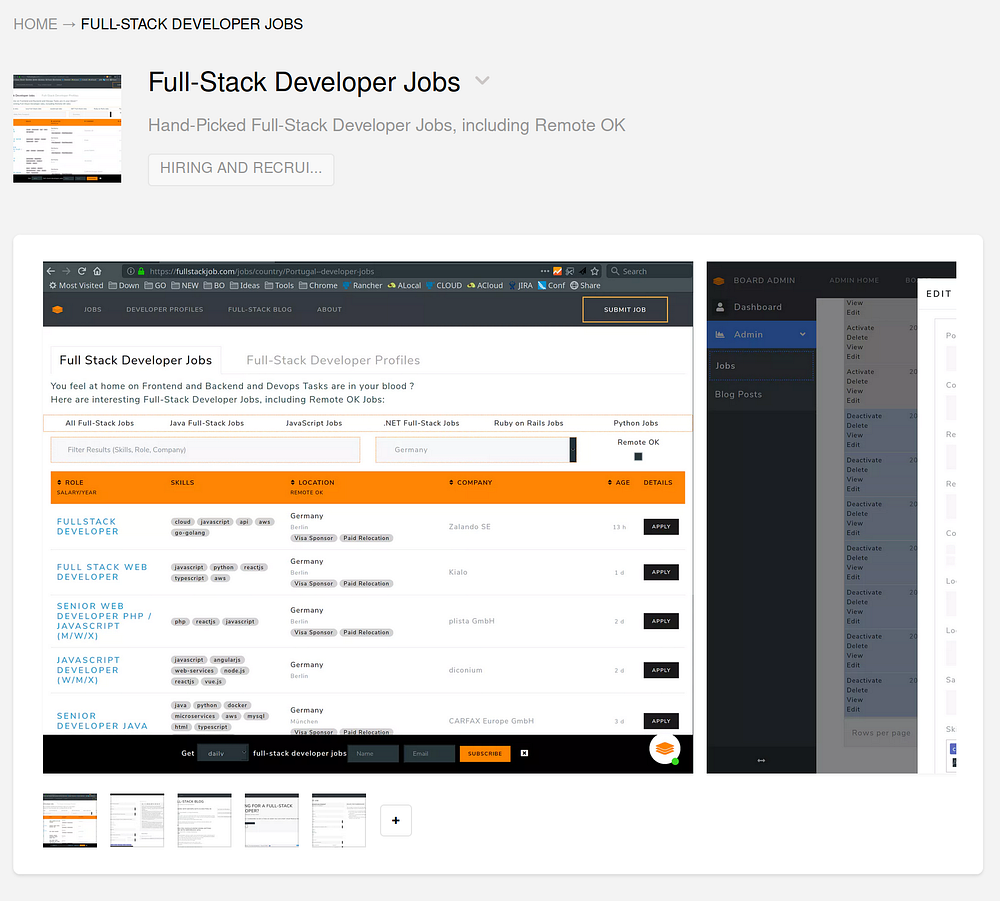Select the first screenshot thumbnail in gallery strip
Viewport: 1000px width, 901px height.
tap(70, 820)
